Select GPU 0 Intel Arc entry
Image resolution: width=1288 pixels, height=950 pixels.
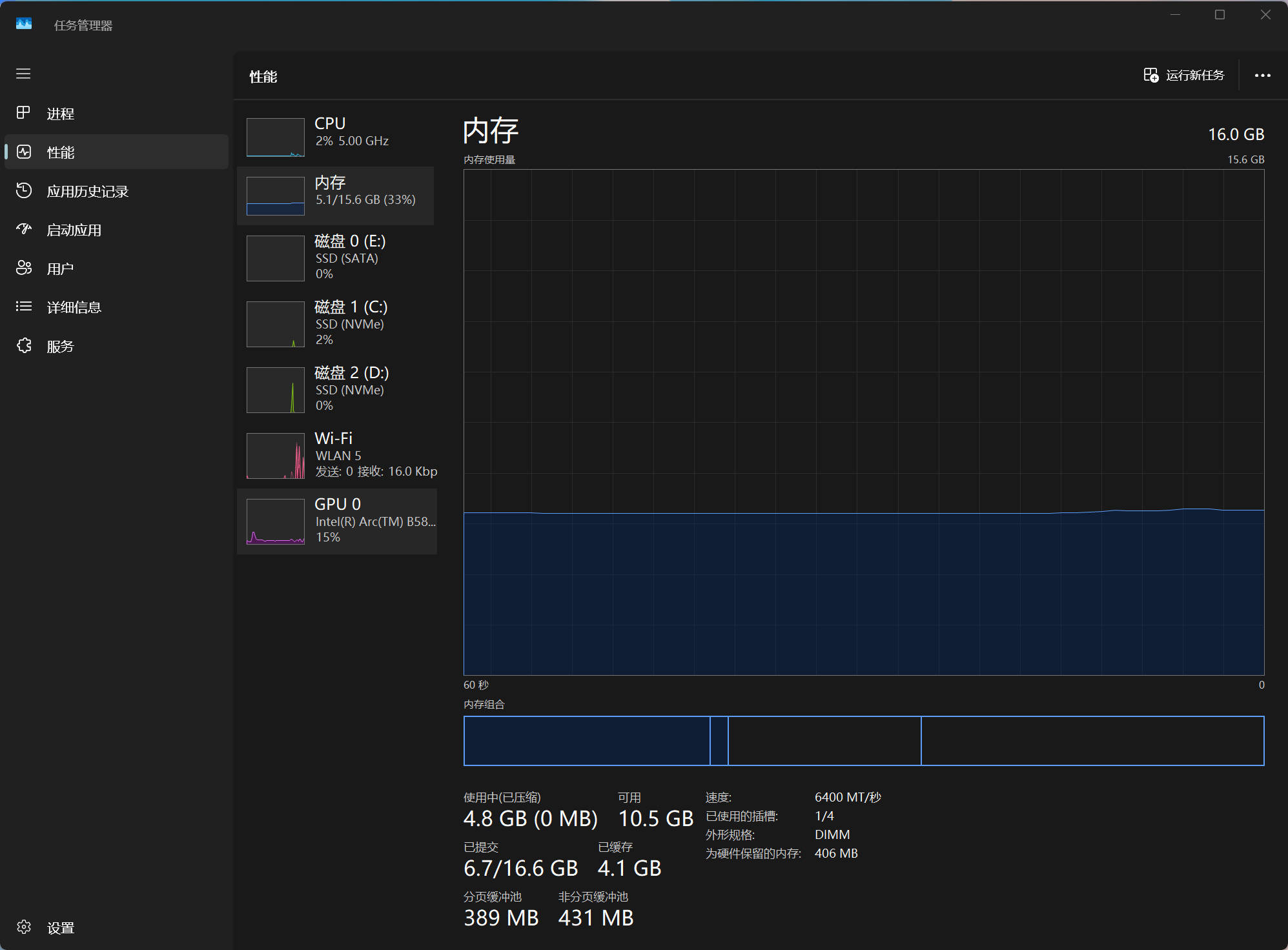(336, 521)
